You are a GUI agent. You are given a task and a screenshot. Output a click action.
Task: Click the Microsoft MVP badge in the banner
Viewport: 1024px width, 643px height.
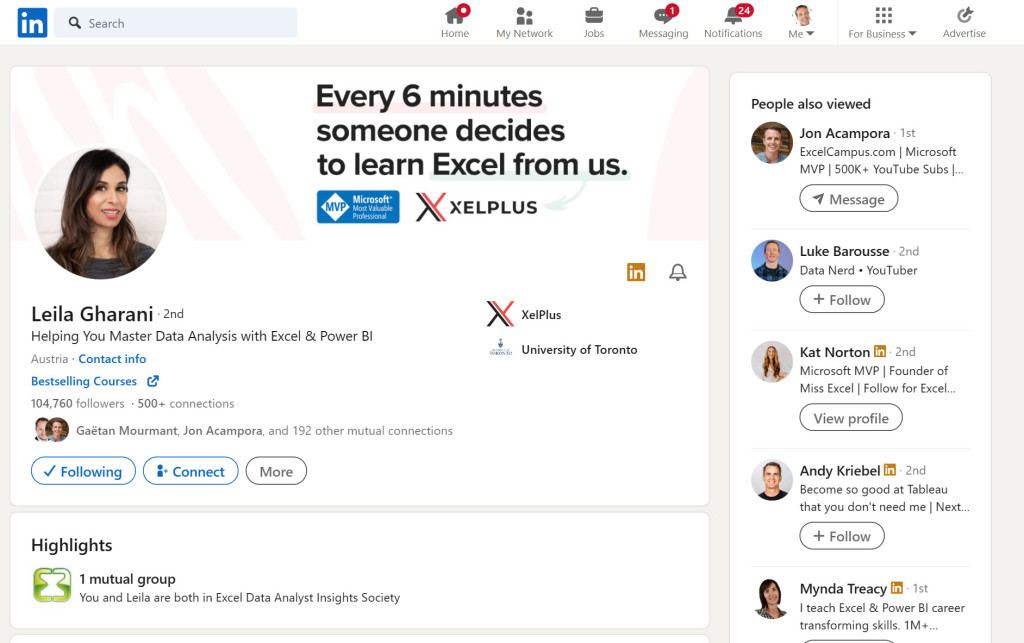tap(358, 207)
